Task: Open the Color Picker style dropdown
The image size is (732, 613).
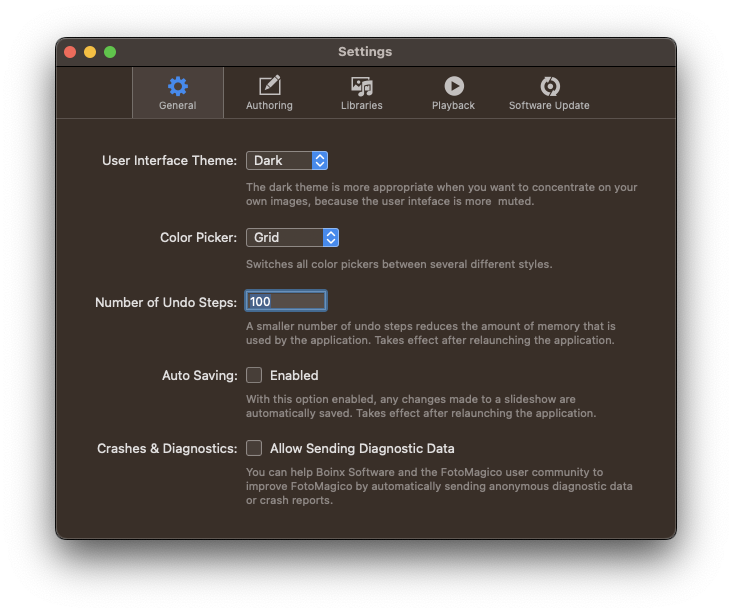Action: click(x=292, y=238)
